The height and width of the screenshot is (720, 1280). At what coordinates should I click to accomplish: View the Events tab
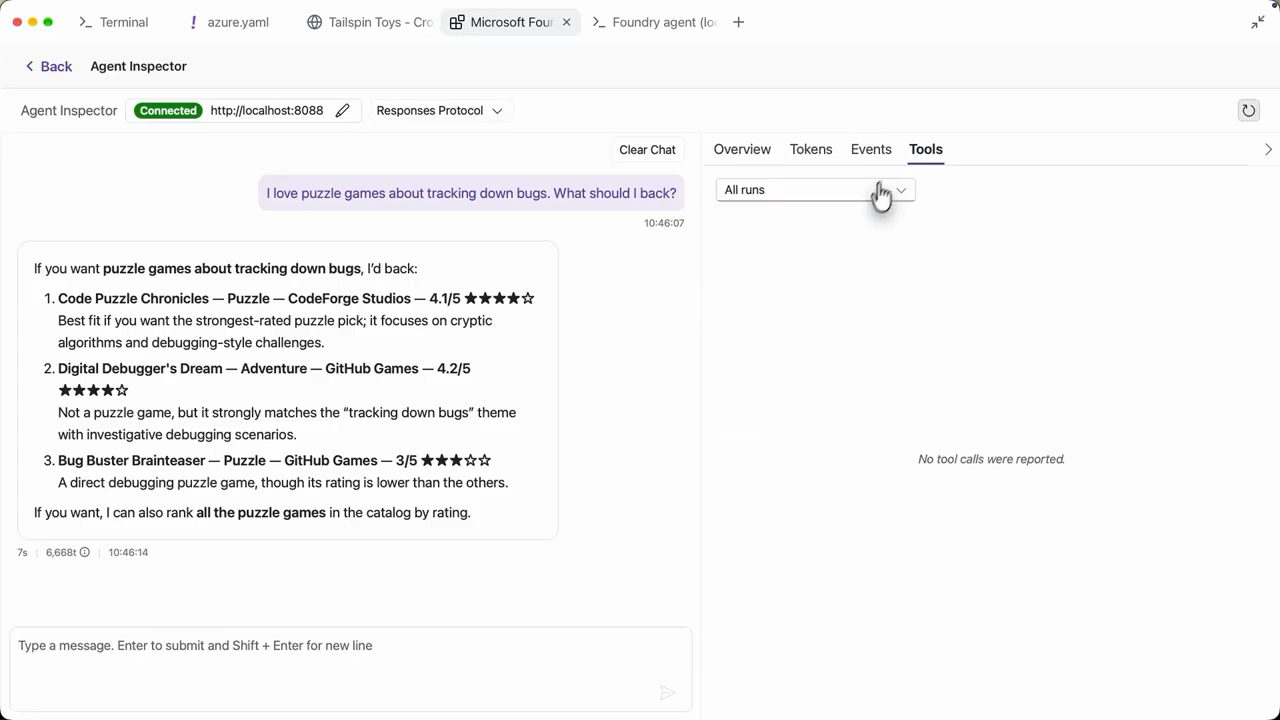[x=871, y=149]
